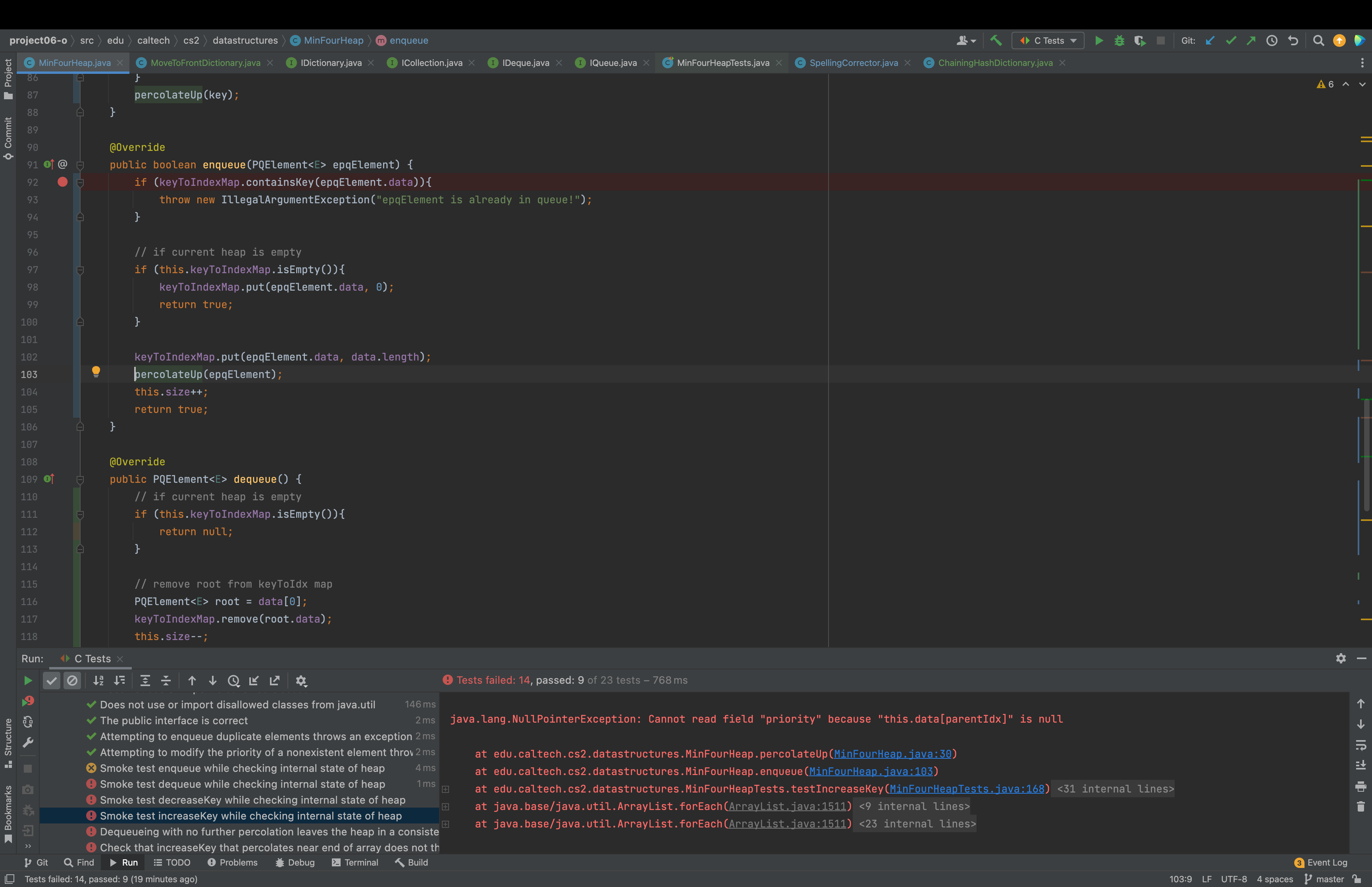Toggle Show Ignored tests button
The height and width of the screenshot is (887, 1372).
(x=72, y=680)
